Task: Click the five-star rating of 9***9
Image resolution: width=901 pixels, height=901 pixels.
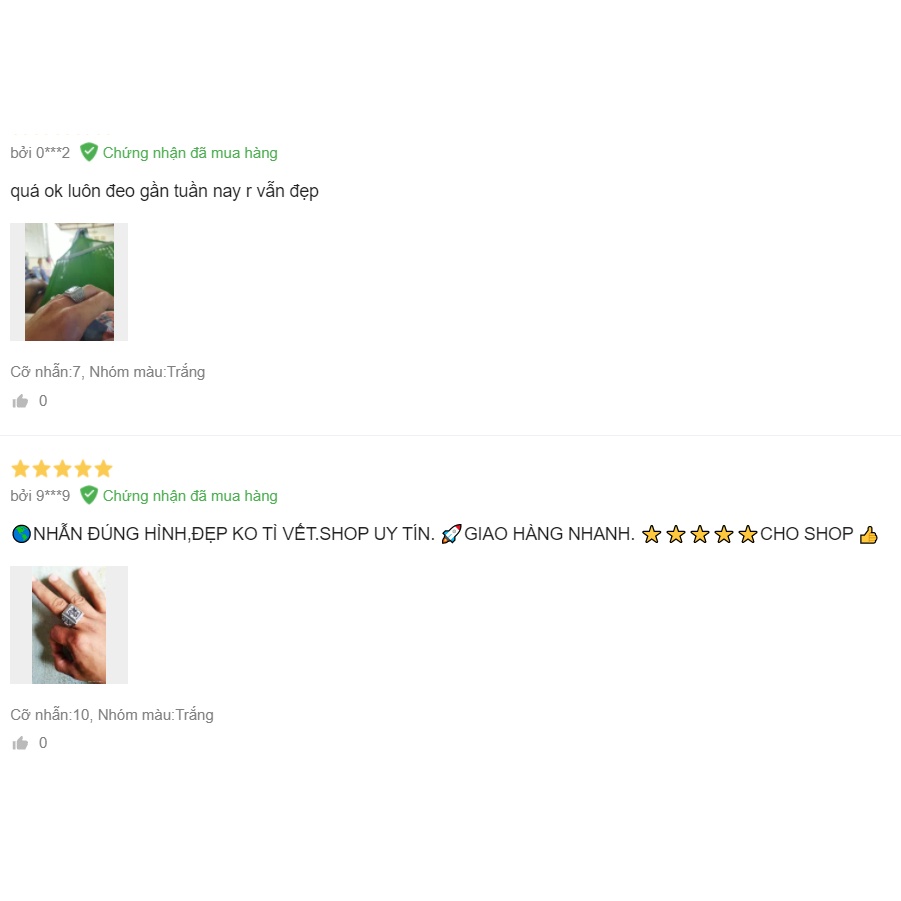Action: 62,468
